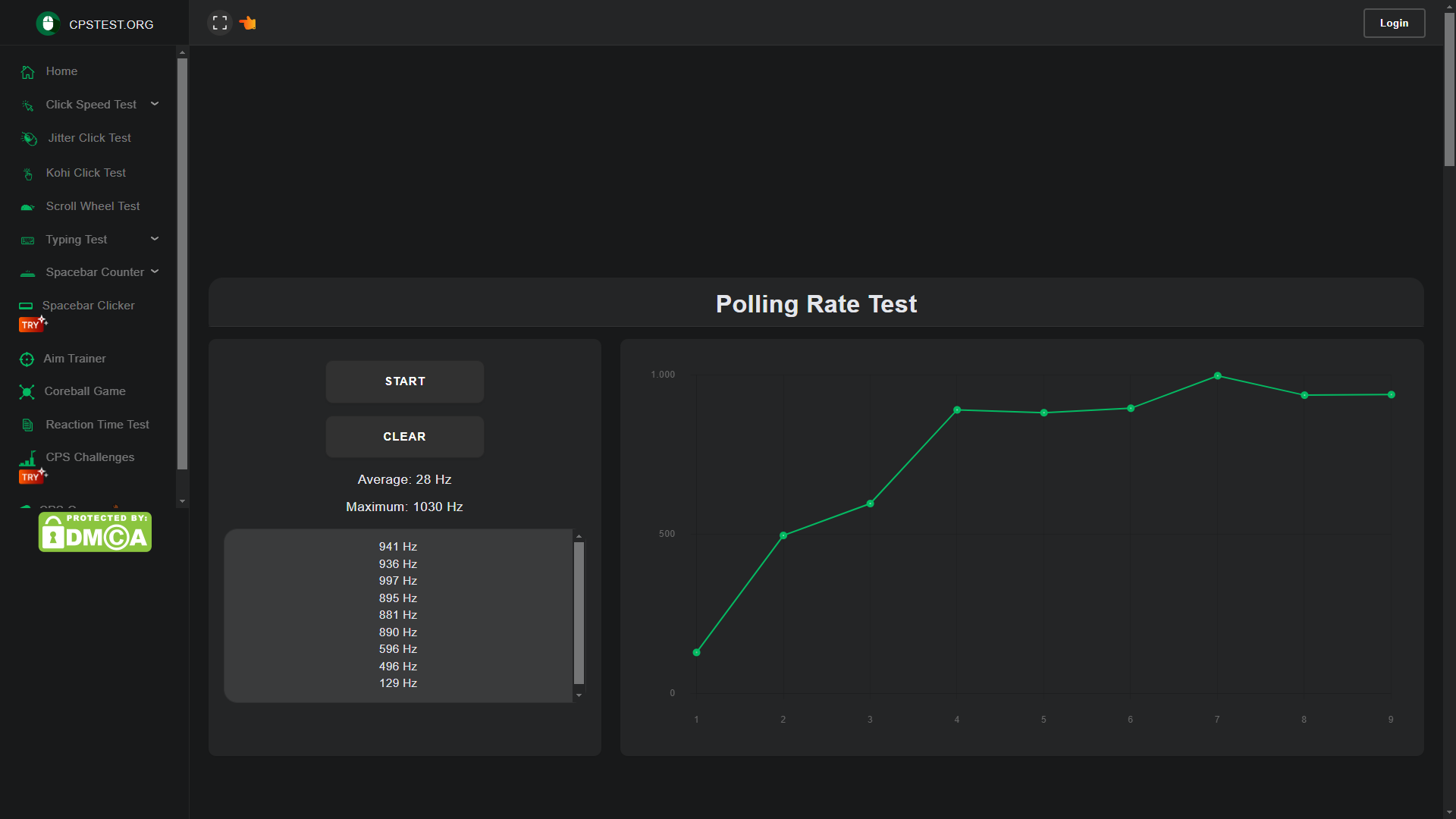Screen dimensions: 1456x819
Task: Click the Coreball Game icon
Action: coord(27,392)
